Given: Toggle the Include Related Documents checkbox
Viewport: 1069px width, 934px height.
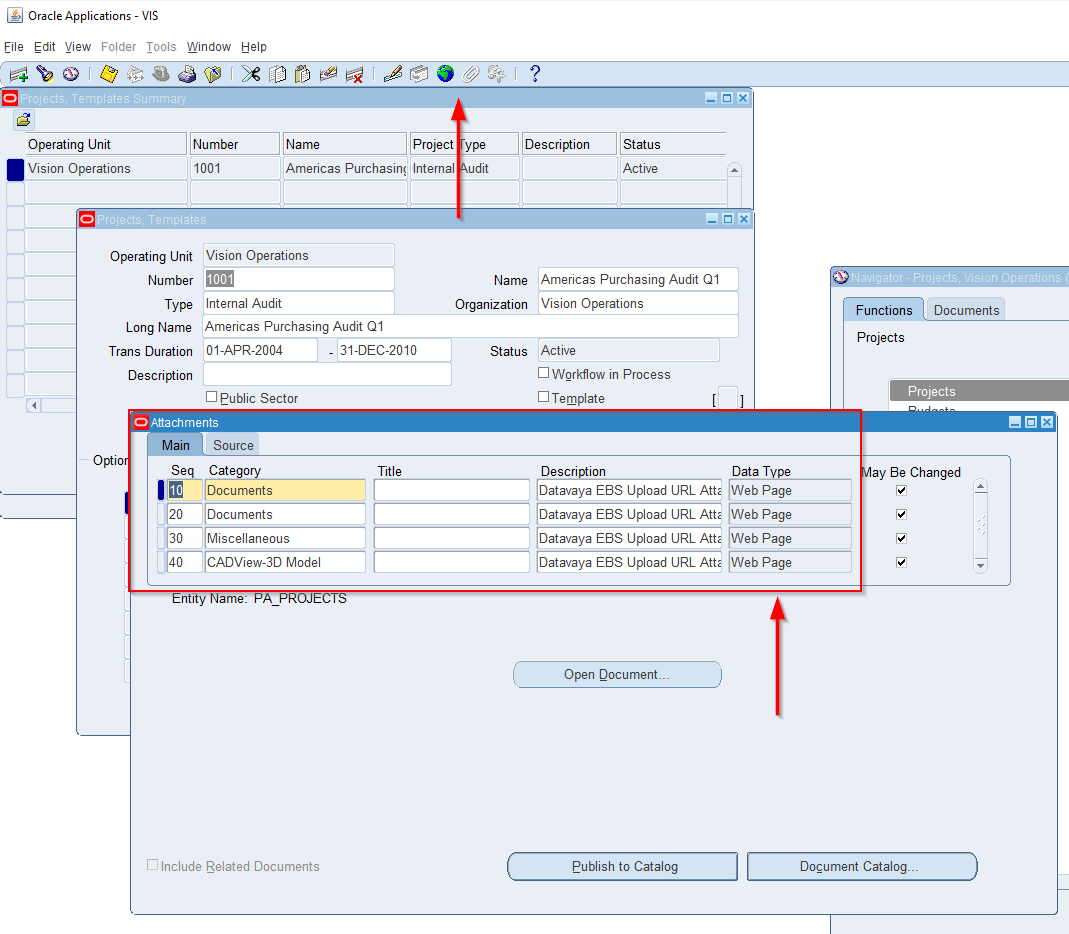Looking at the screenshot, I should (153, 864).
